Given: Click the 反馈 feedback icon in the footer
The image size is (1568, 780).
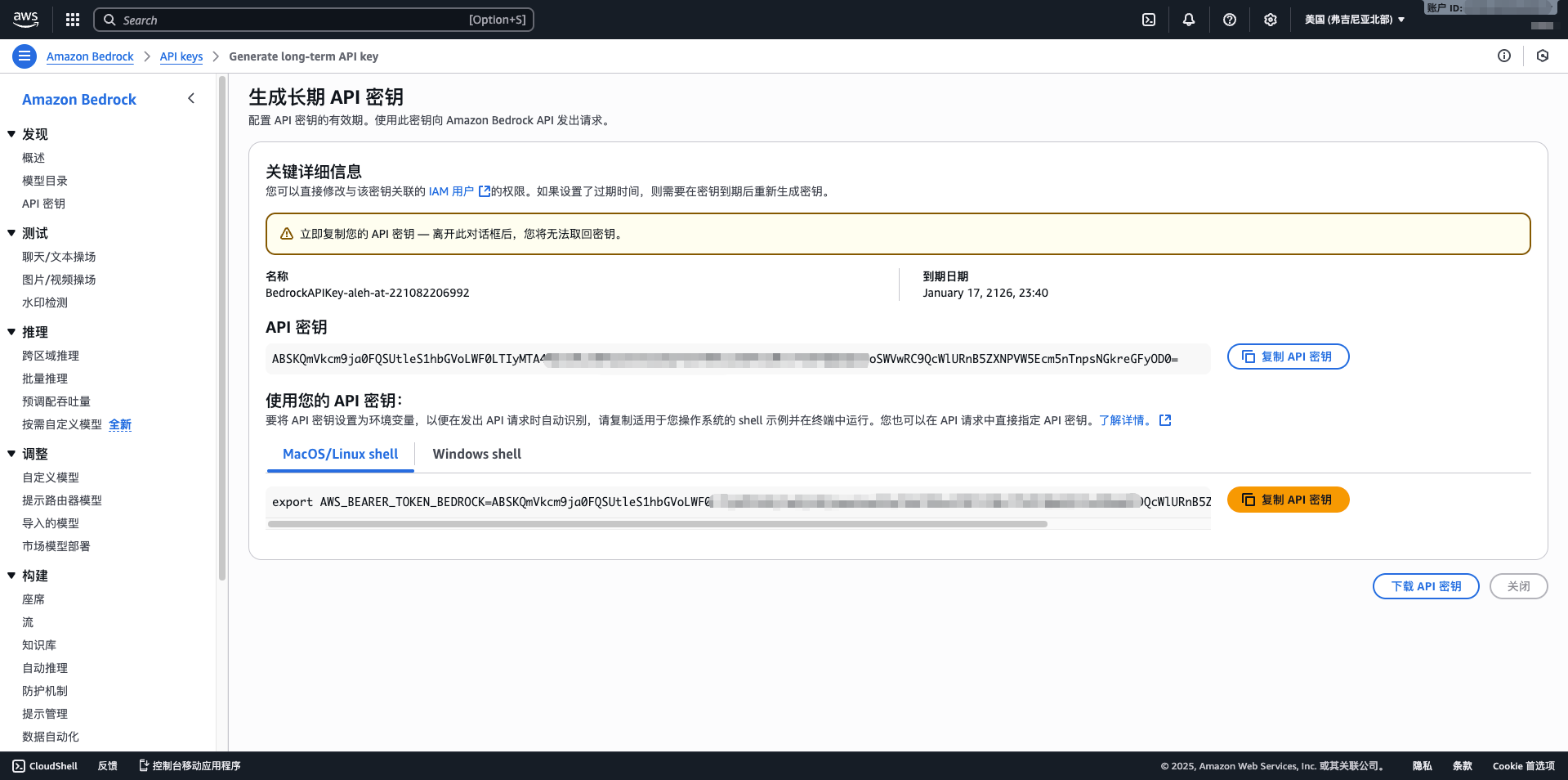Looking at the screenshot, I should [107, 766].
